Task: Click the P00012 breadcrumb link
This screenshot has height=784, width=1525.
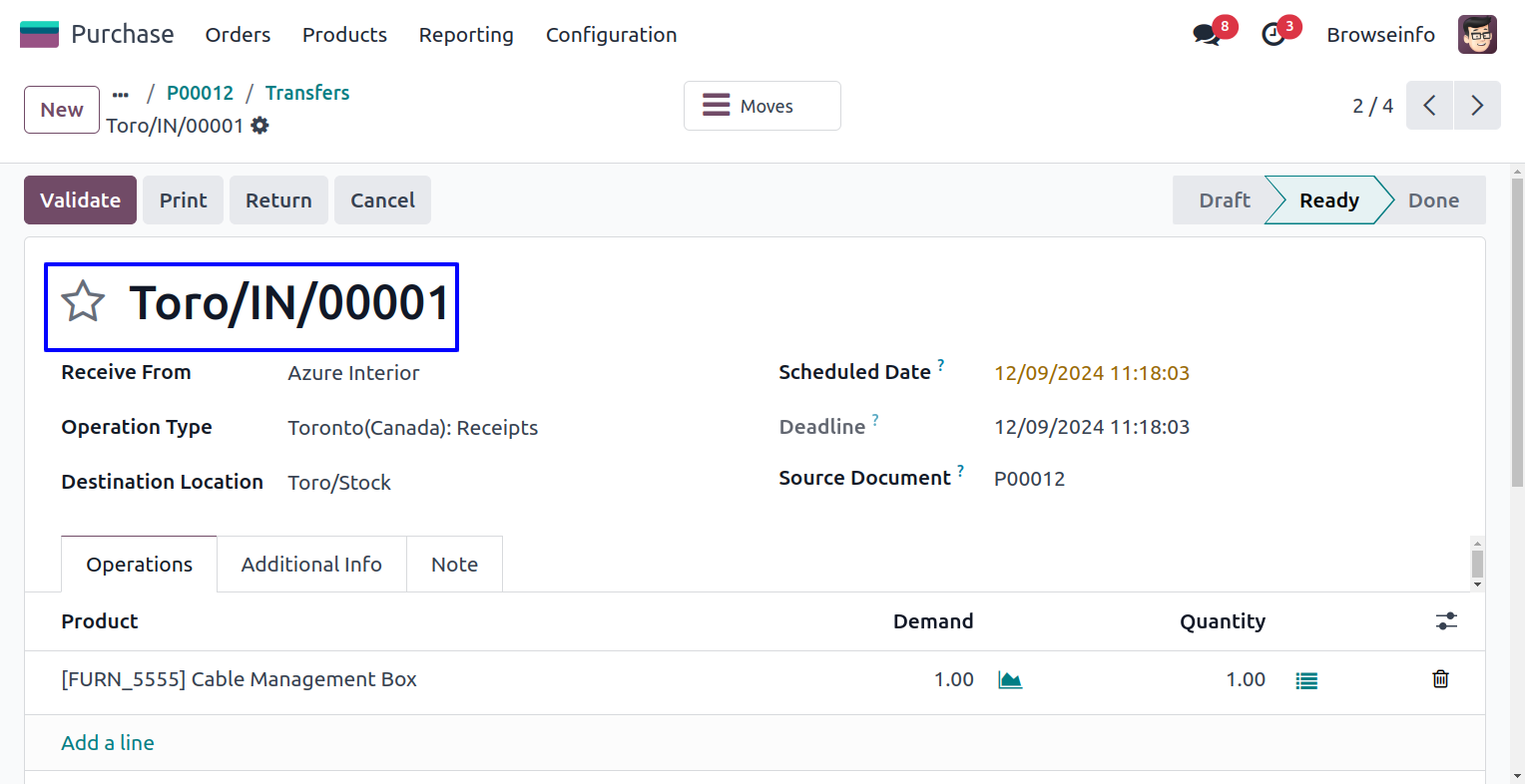Action: [200, 93]
